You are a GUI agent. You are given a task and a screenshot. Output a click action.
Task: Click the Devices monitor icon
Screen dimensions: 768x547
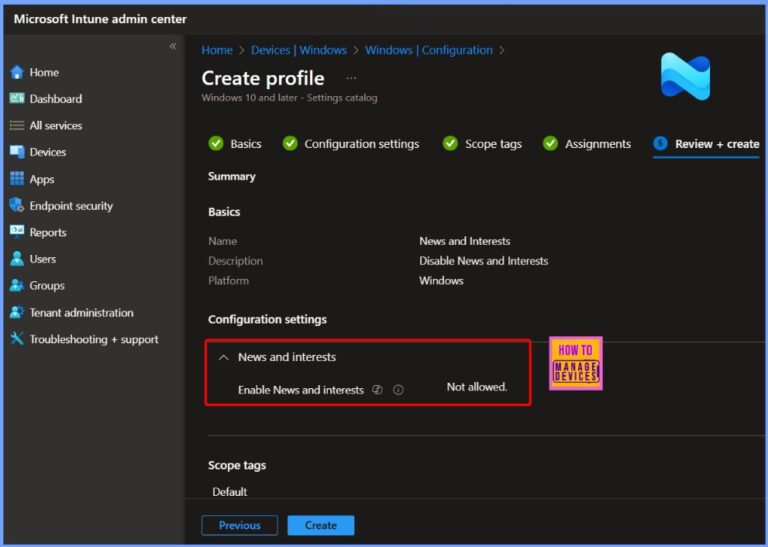pyautogui.click(x=17, y=152)
